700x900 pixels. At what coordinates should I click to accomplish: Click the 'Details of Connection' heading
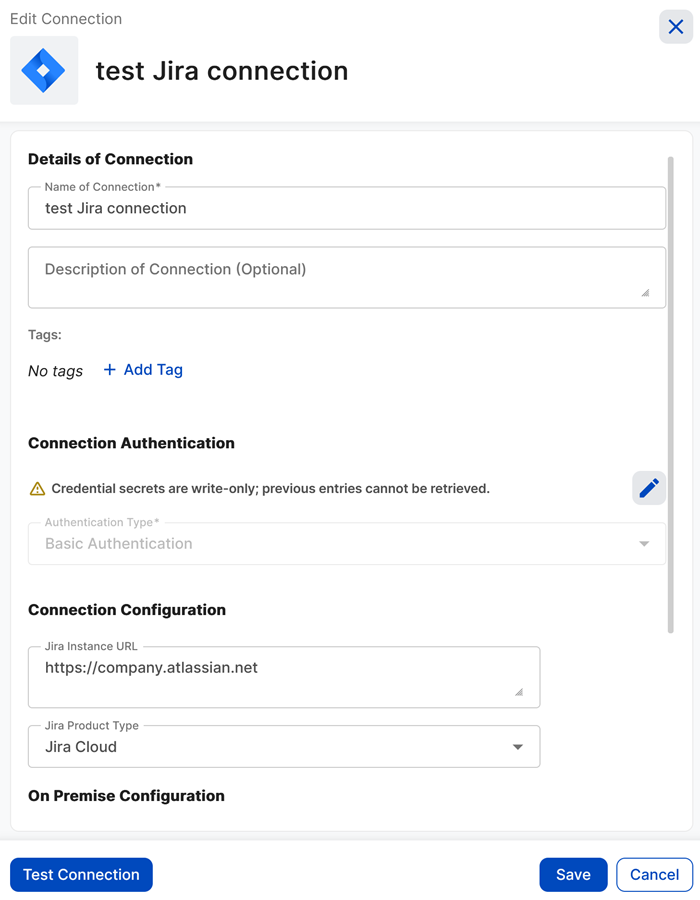coord(110,159)
